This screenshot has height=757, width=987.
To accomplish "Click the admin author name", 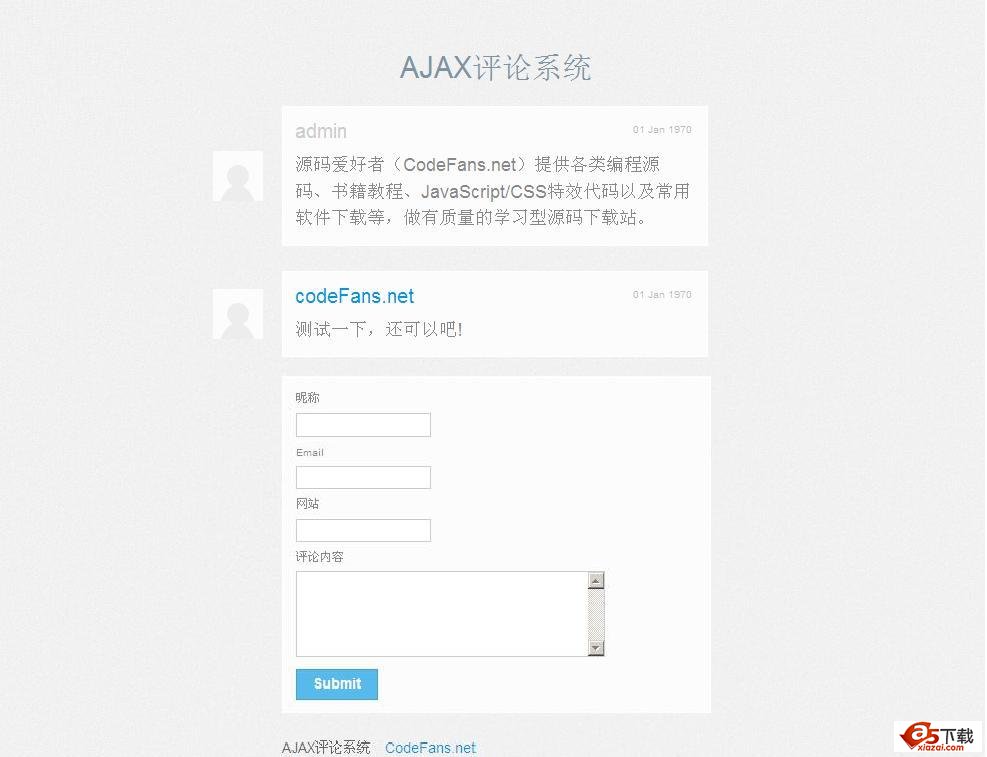I will pyautogui.click(x=321, y=131).
